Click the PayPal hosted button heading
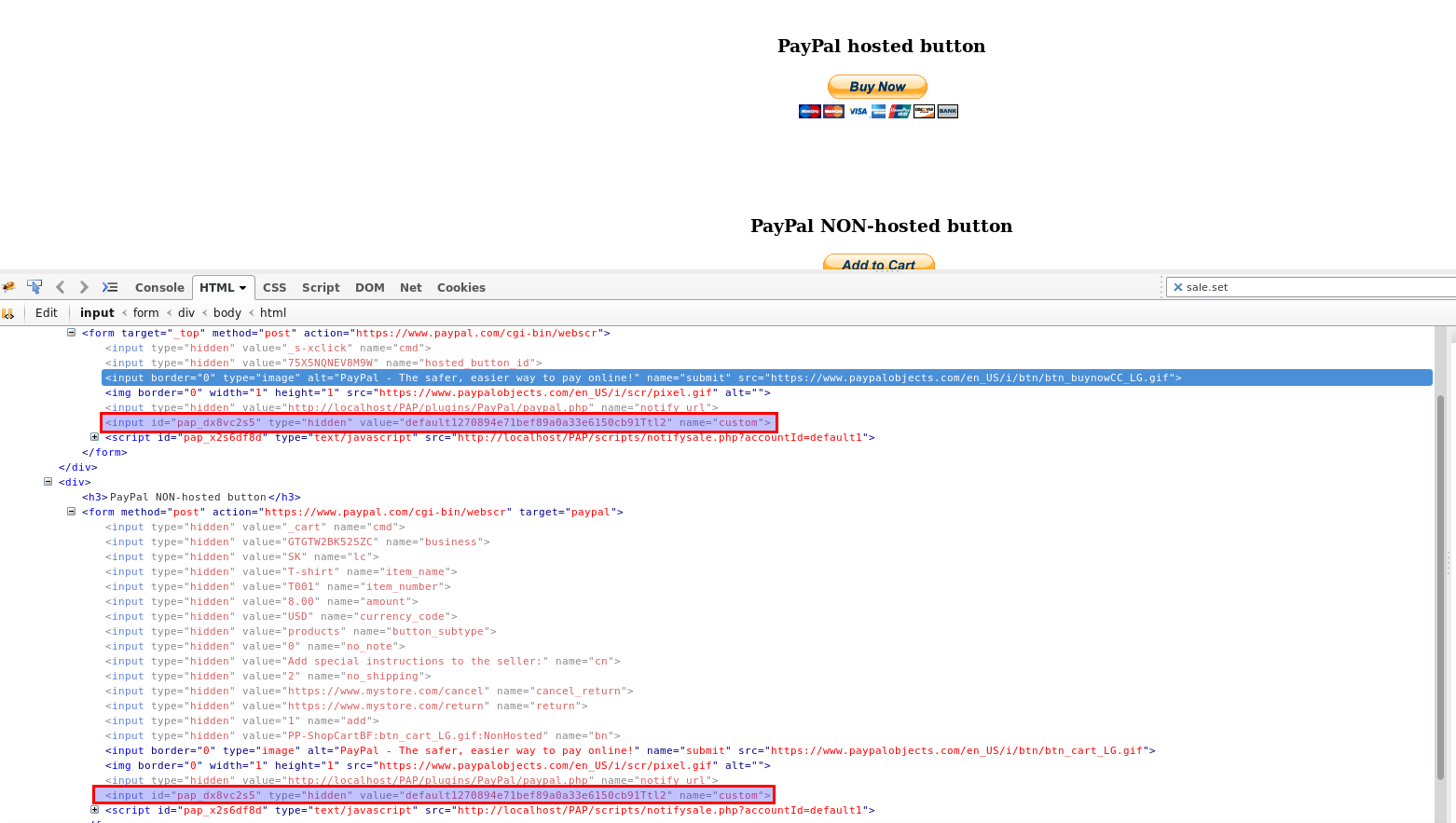This screenshot has width=1456, height=823. tap(882, 46)
